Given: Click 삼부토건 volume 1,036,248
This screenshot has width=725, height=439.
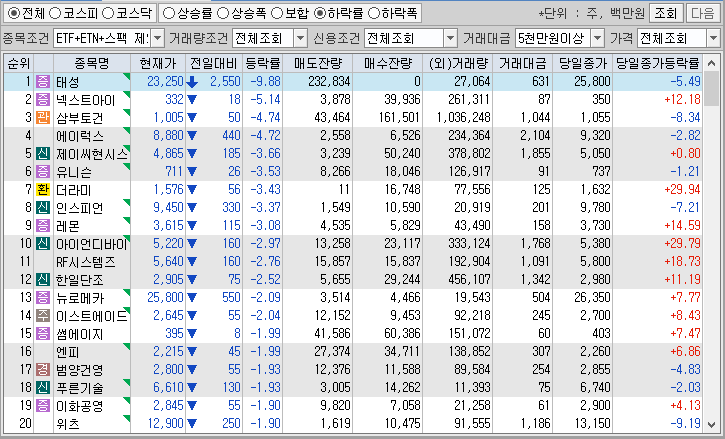Looking at the screenshot, I should [x=463, y=117].
